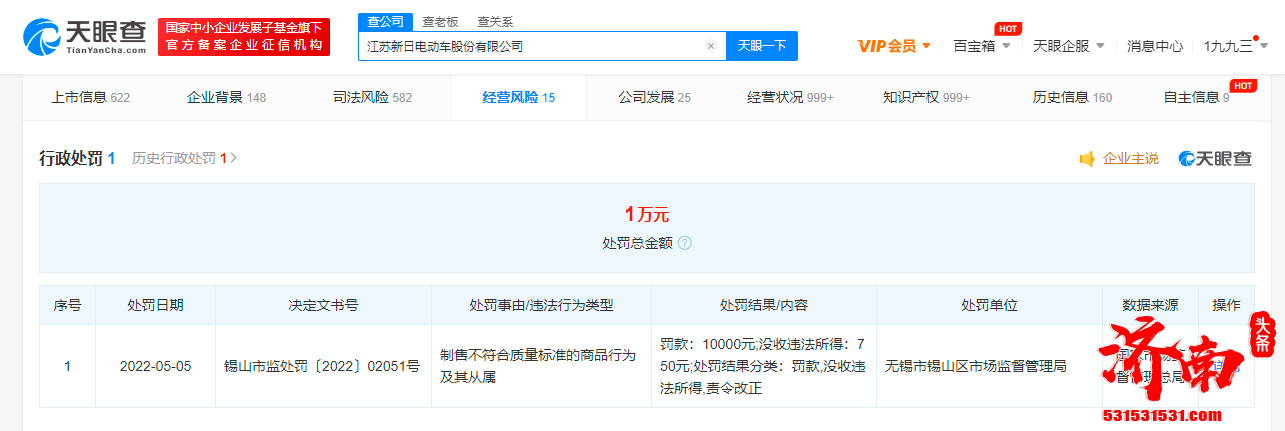
Task: Click the official filing red banner
Action: (244, 37)
